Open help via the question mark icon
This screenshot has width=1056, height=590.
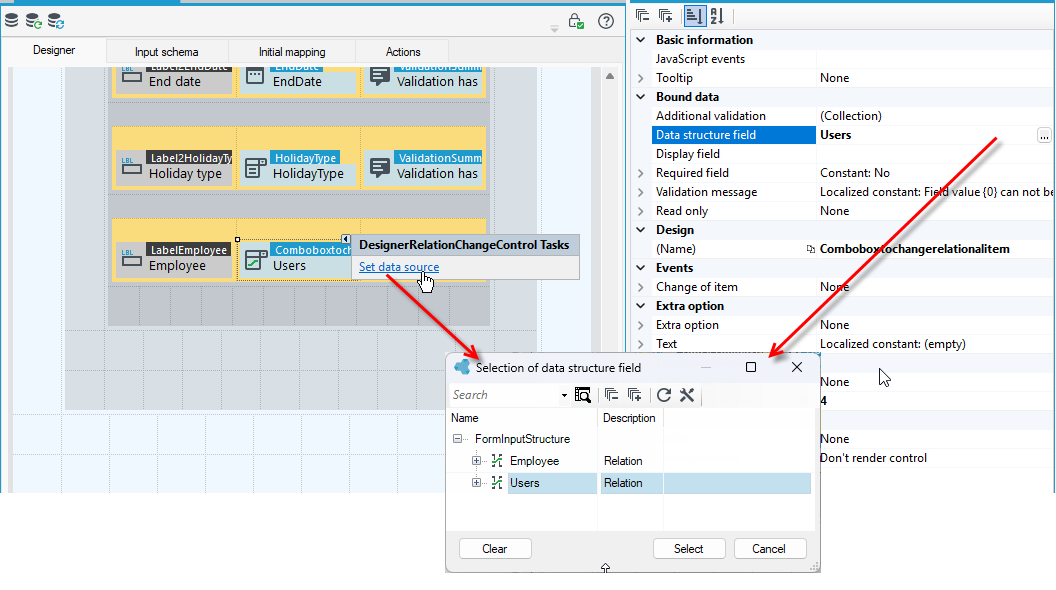(606, 21)
